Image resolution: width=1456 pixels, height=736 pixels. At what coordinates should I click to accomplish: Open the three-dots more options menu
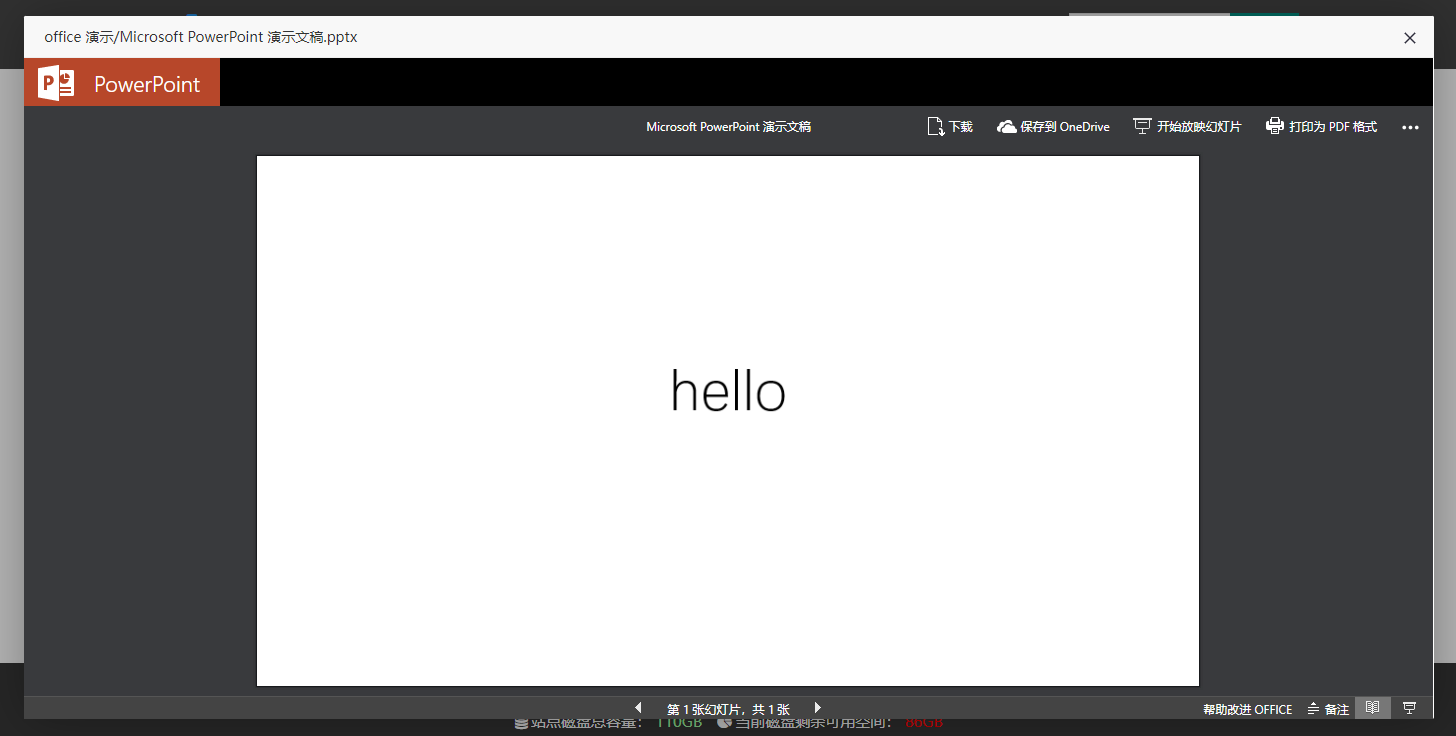coord(1410,128)
